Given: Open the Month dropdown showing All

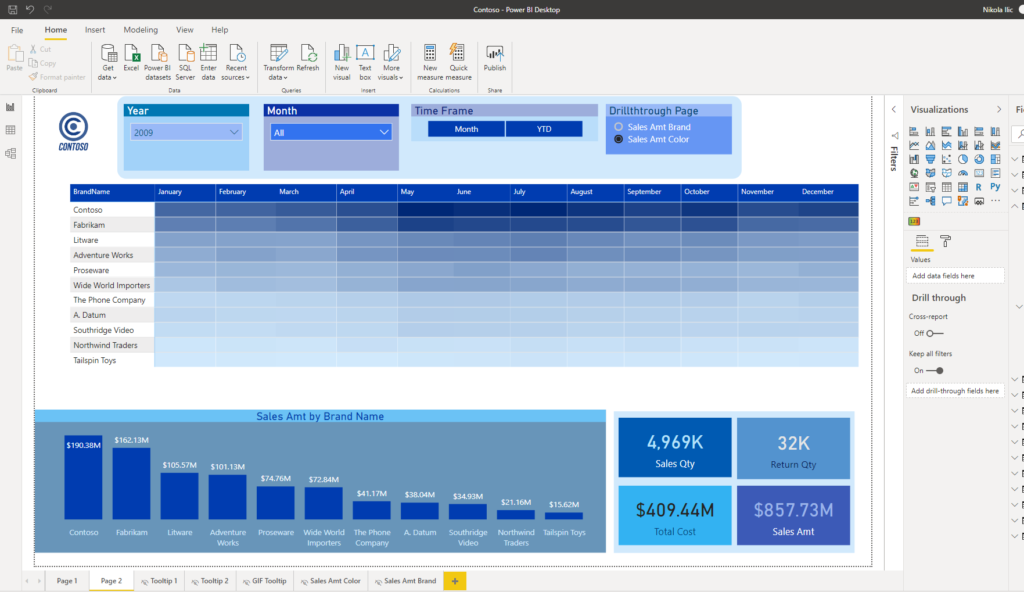Looking at the screenshot, I should point(331,133).
